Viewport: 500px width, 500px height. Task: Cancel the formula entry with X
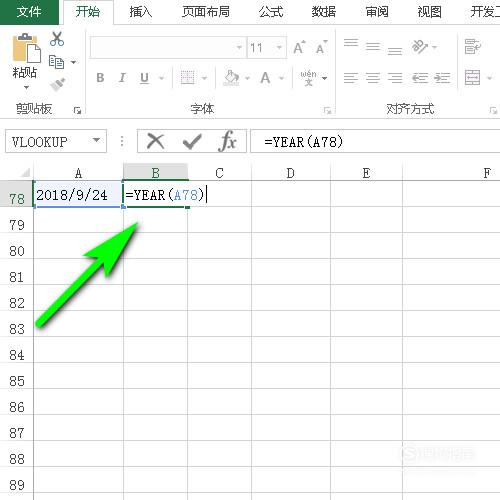pyautogui.click(x=156, y=141)
